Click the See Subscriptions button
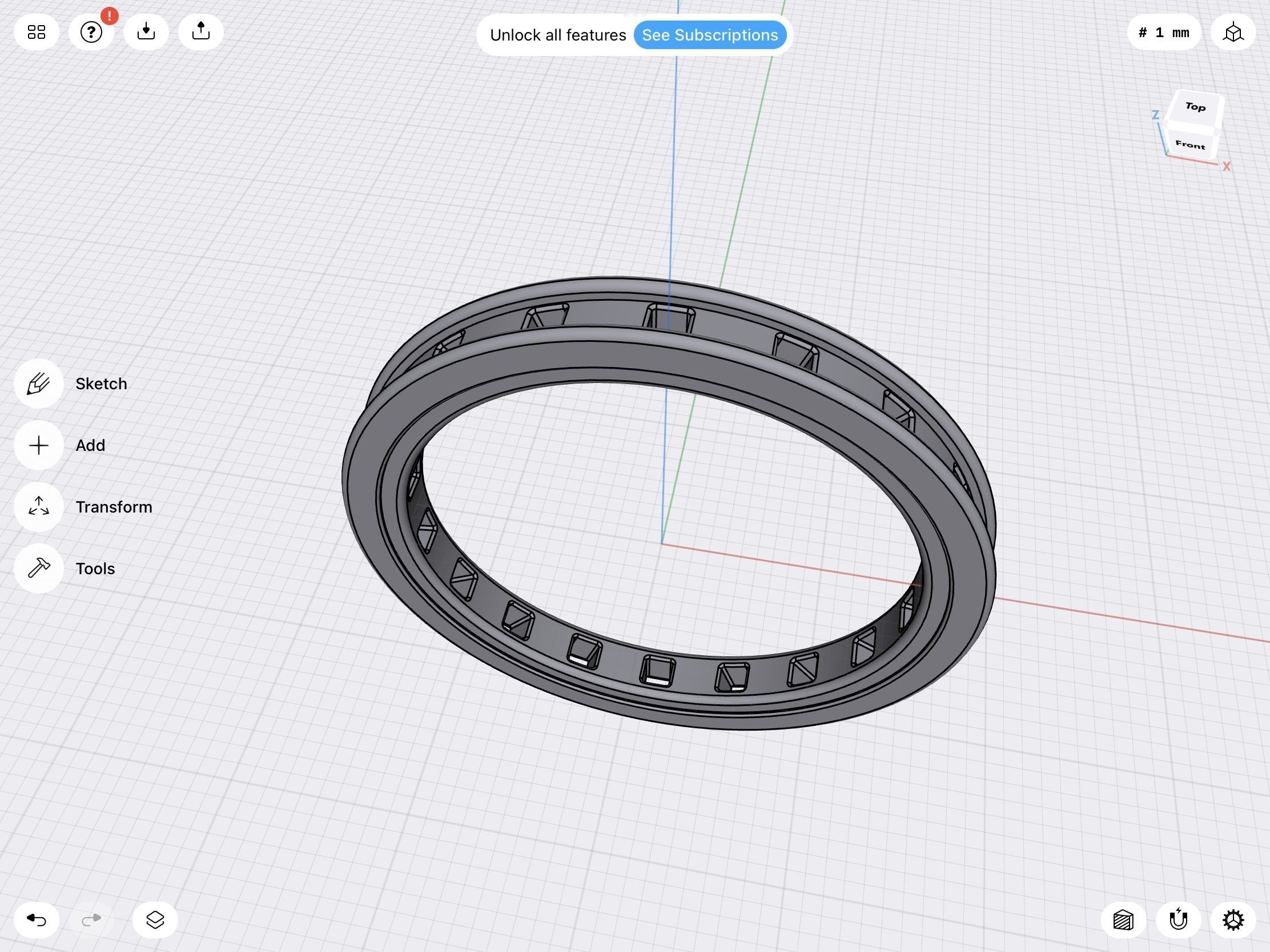1270x952 pixels. pos(710,35)
